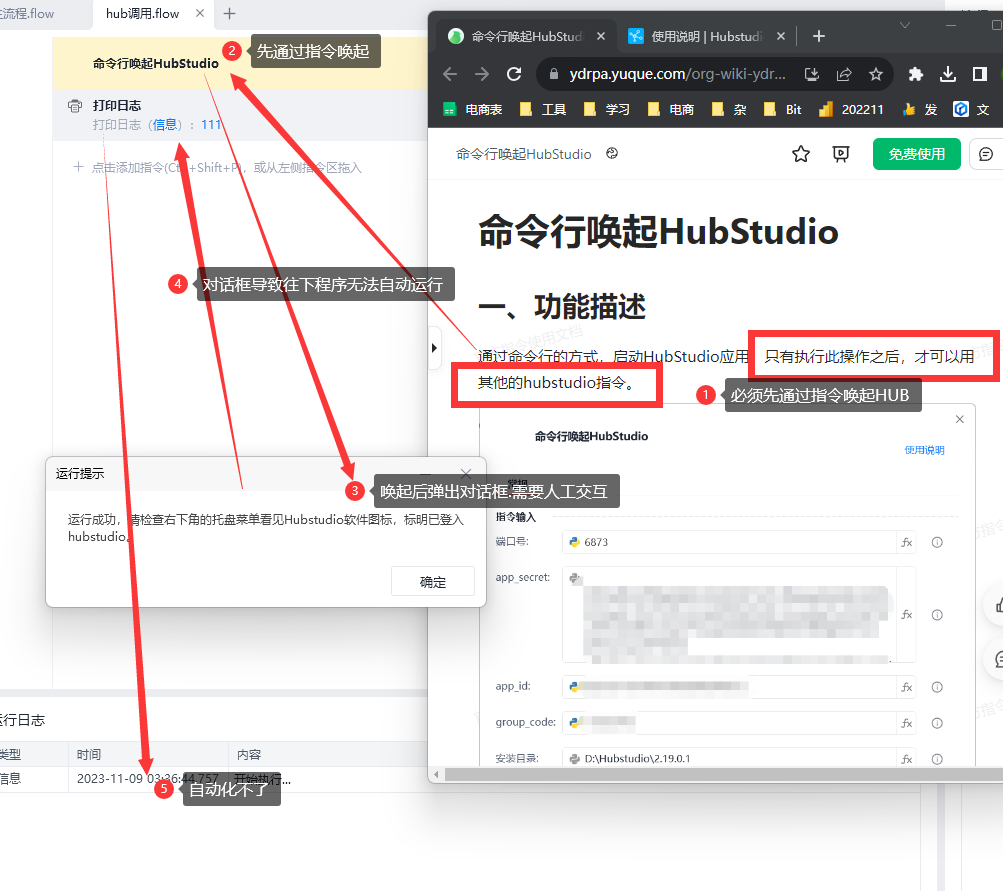1003x891 pixels.
Task: Expand the collapsed sidebar arrow in Yuque
Action: [x=434, y=349]
